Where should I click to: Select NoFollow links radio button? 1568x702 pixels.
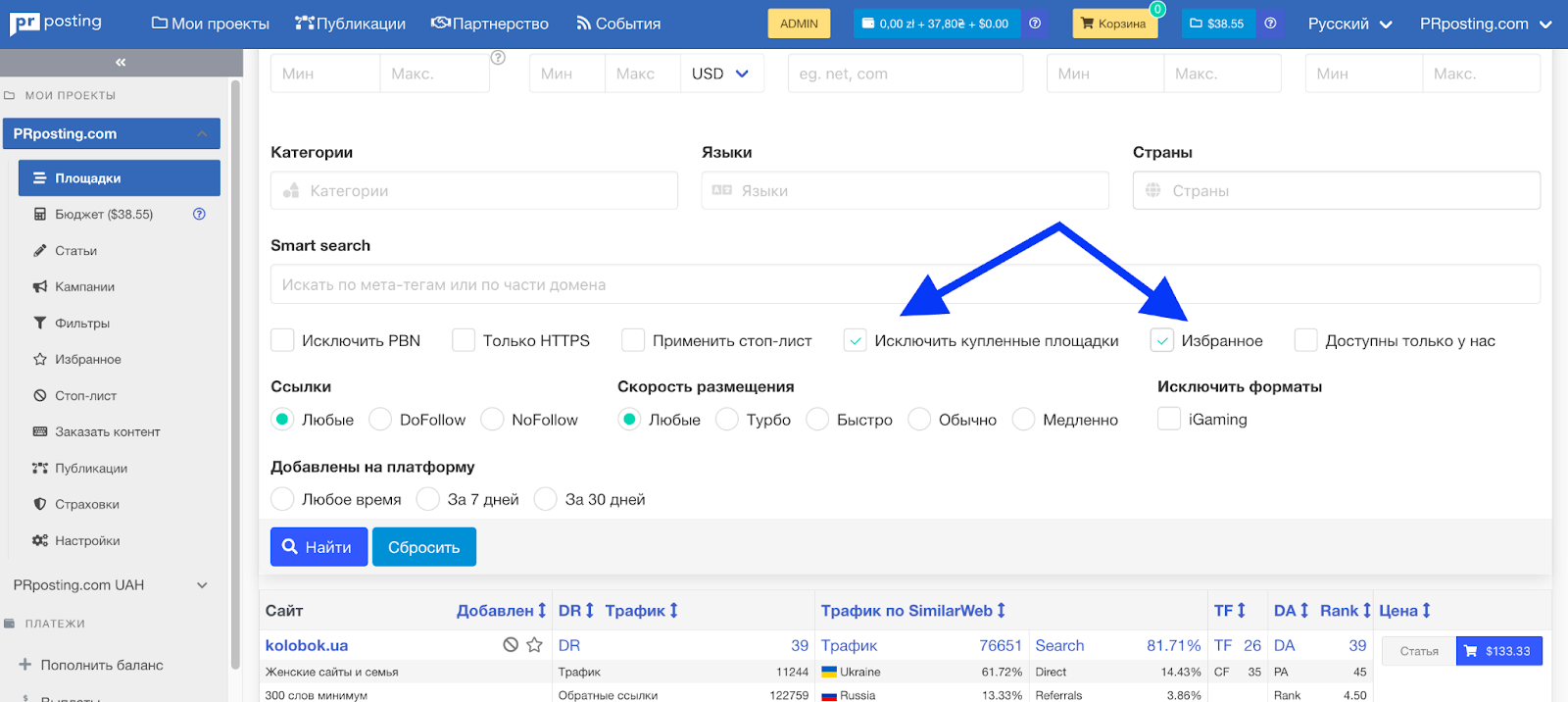point(492,419)
